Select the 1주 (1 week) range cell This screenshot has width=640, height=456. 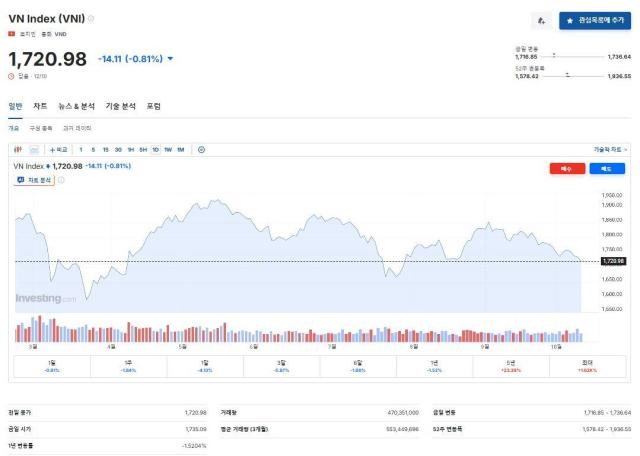click(x=128, y=366)
